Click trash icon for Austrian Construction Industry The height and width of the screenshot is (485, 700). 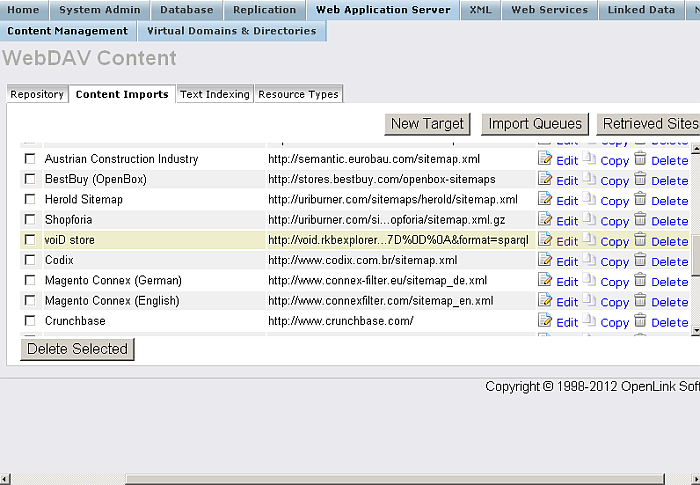640,158
